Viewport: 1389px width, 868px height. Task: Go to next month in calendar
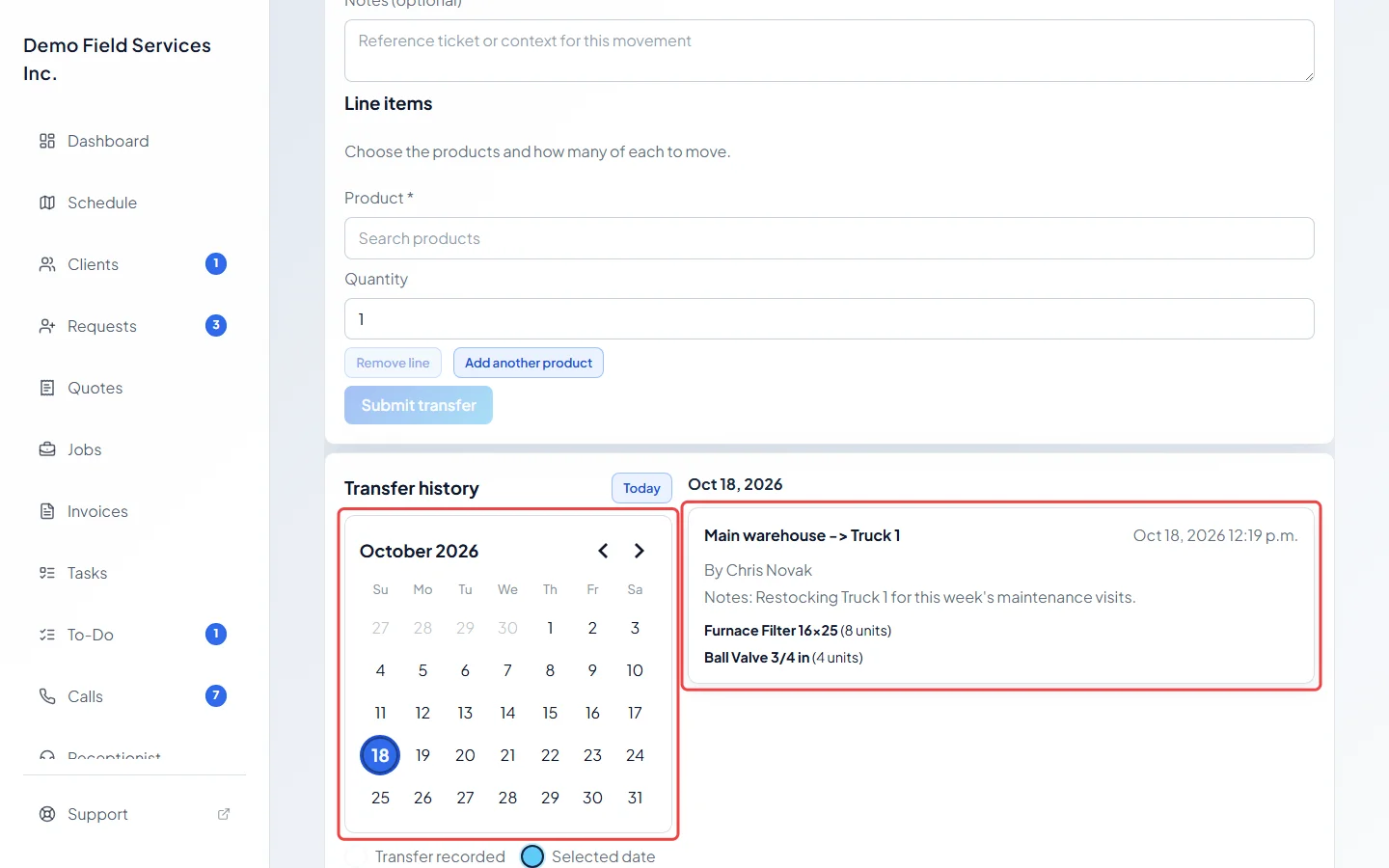tap(639, 551)
